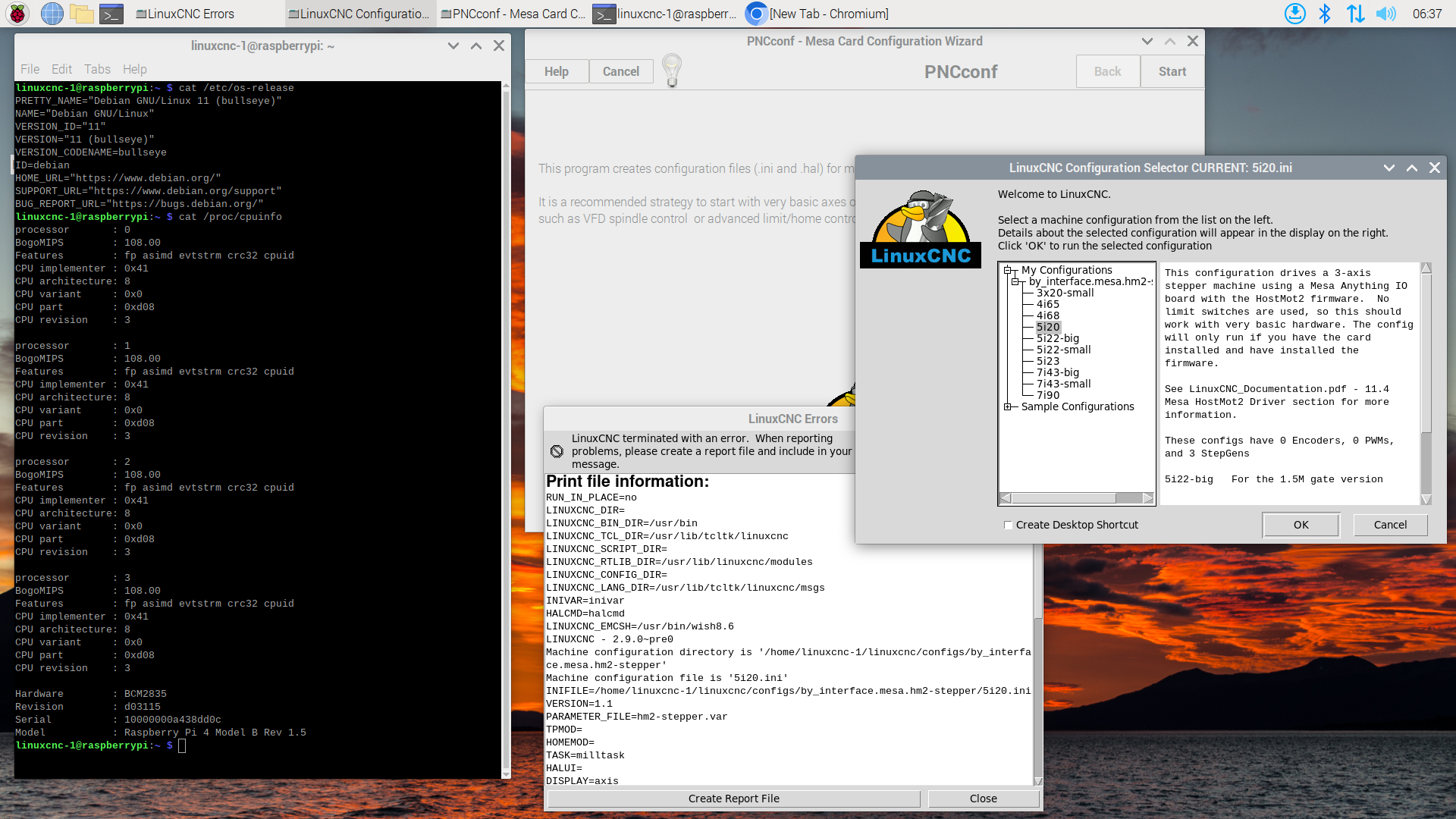Collapse the My Configurations tree node
Viewport: 1456px width, 819px height.
1008,270
